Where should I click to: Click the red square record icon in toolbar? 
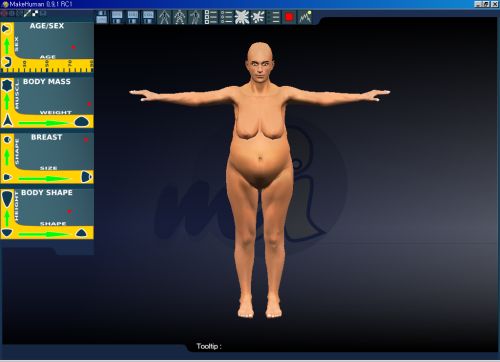[289, 17]
